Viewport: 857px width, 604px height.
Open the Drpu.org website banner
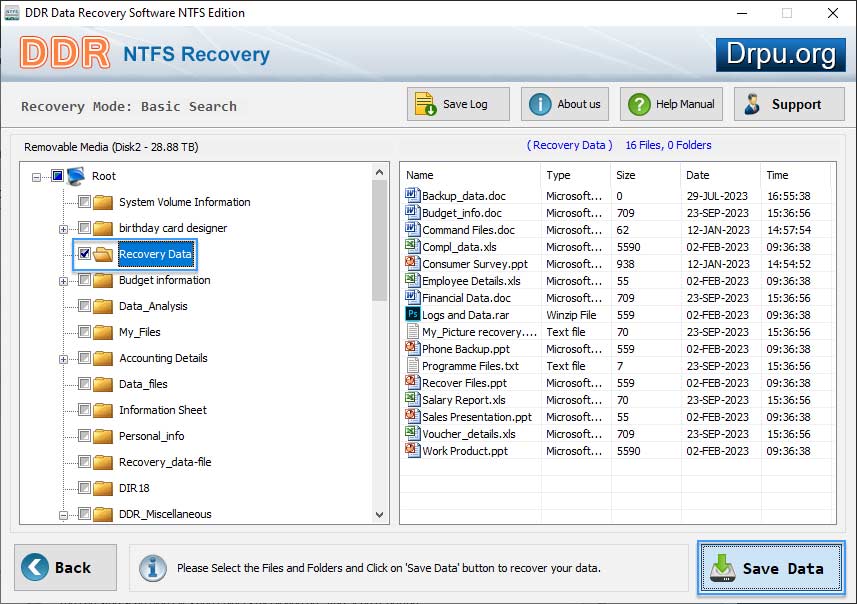[780, 55]
